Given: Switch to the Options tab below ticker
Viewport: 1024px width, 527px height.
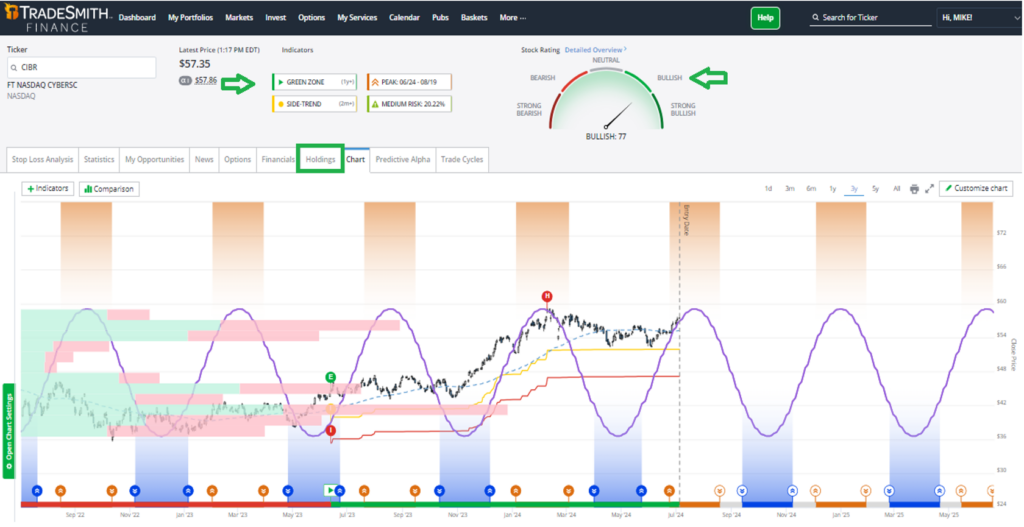Looking at the screenshot, I should [238, 159].
